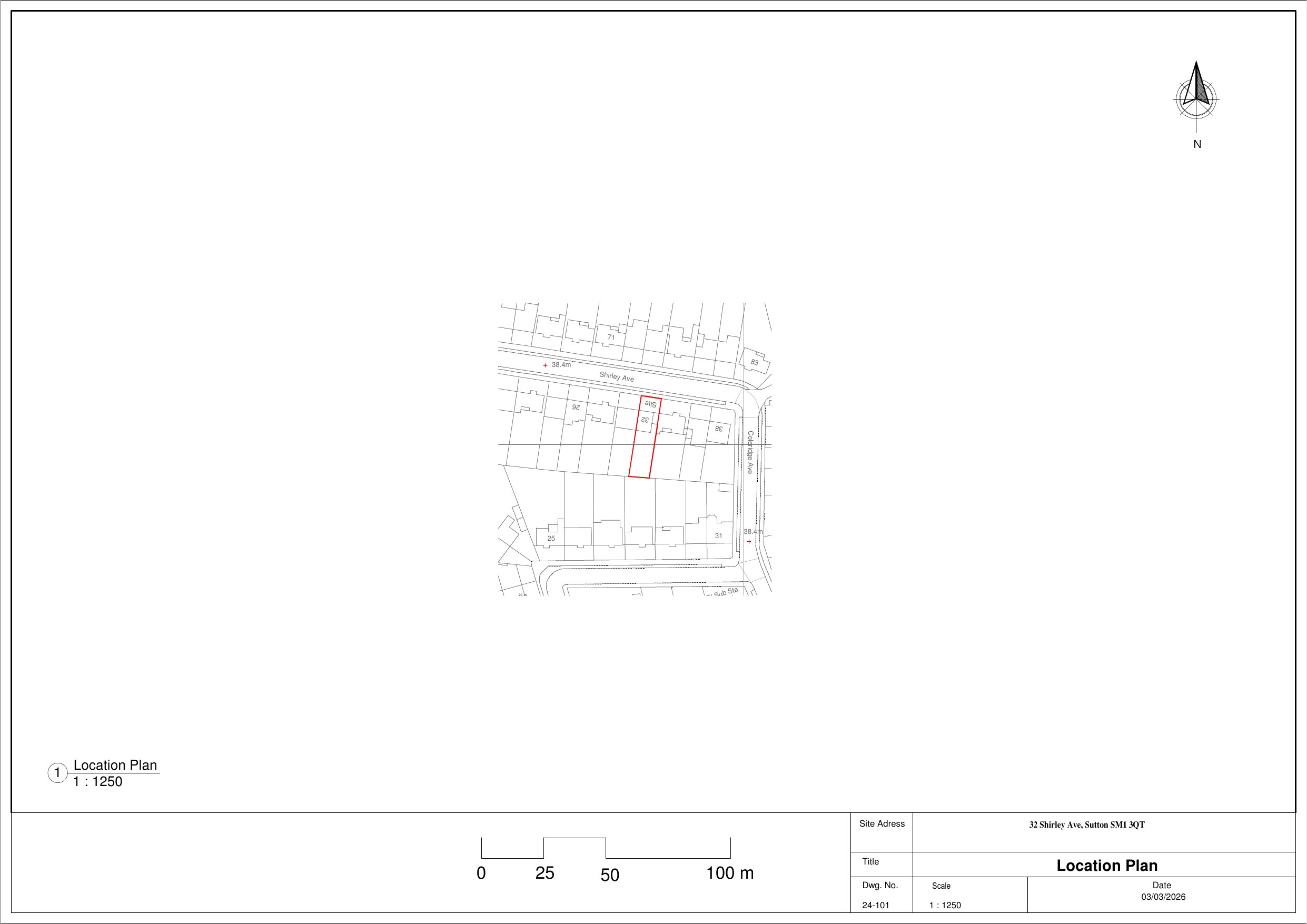Click the N label below the compass

coord(1197,145)
